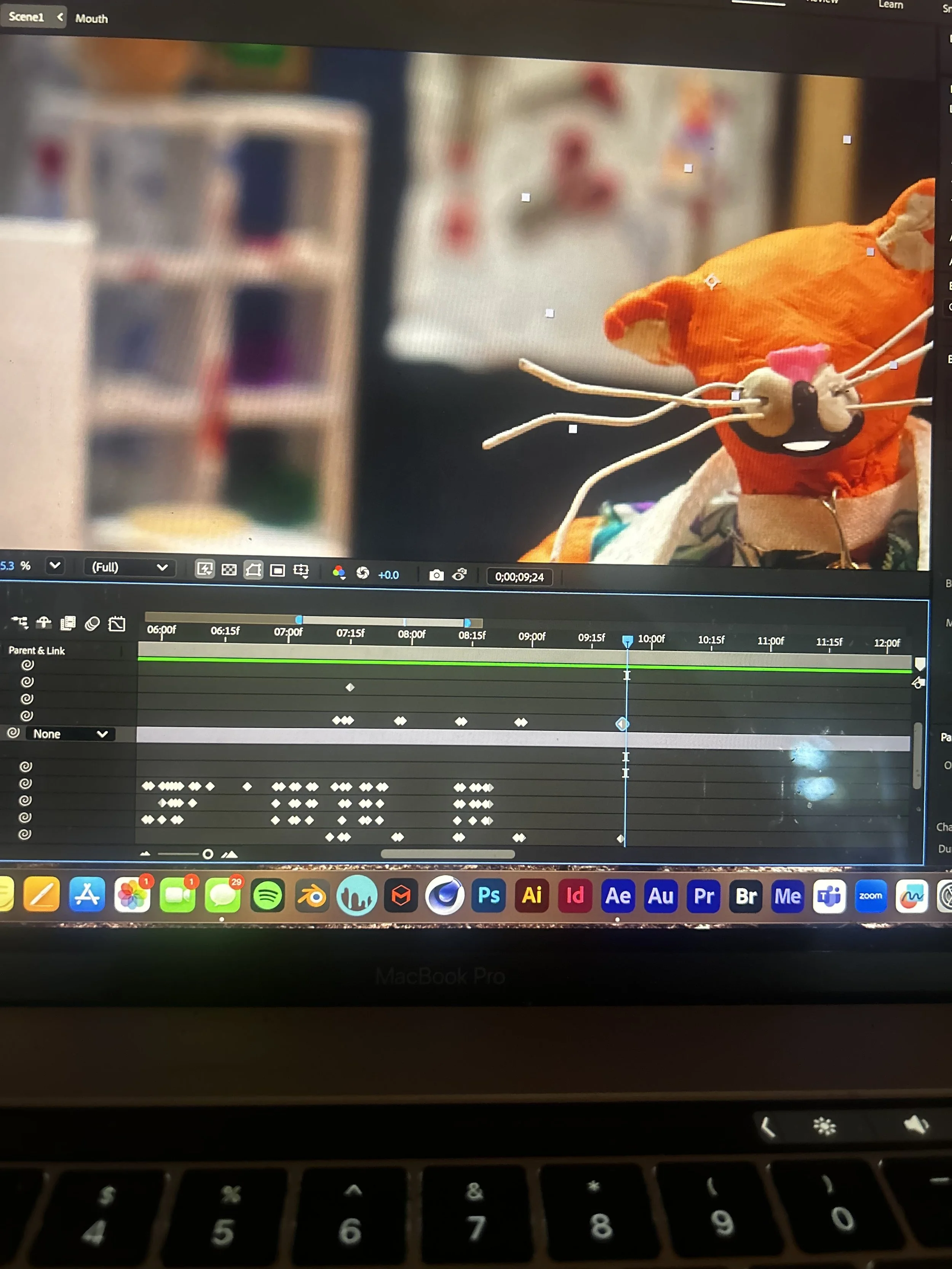Viewport: 952px width, 1269px height.
Task: Enable Motion Blur switch in timeline
Action: click(x=93, y=624)
